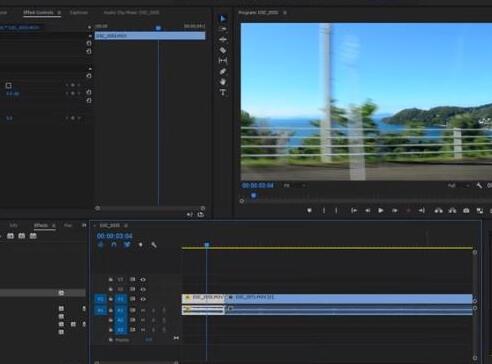
Task: Click the timeline ruler playhead
Action: 207,245
